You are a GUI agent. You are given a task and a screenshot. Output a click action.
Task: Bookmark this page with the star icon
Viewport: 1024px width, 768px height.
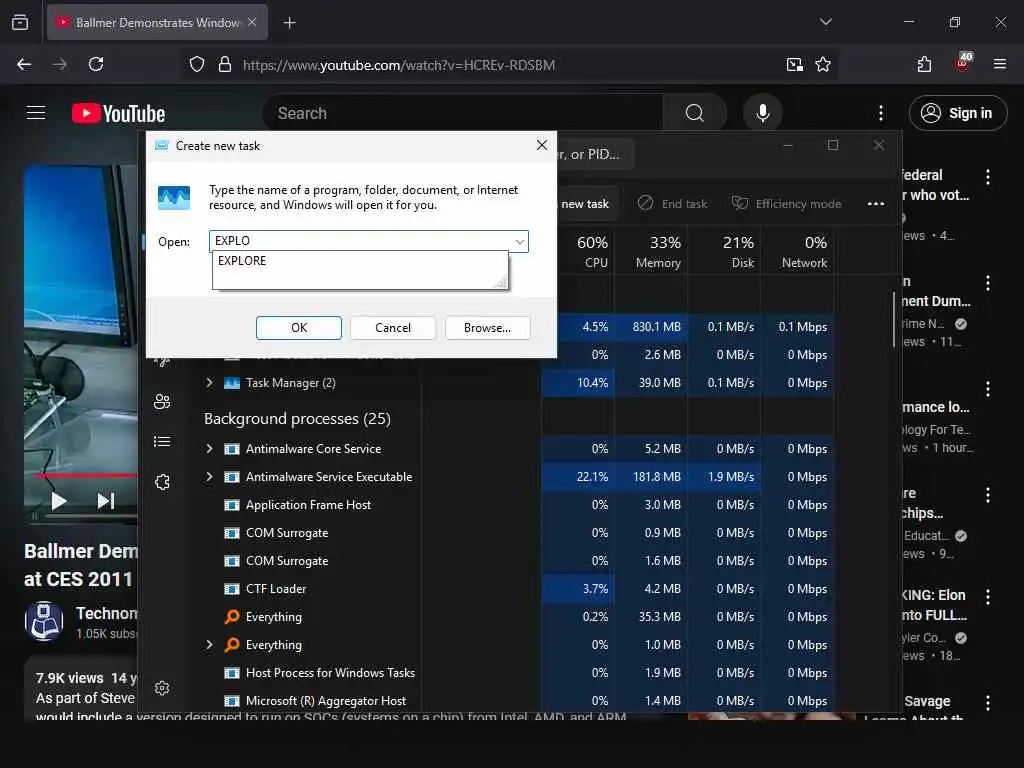coord(823,64)
